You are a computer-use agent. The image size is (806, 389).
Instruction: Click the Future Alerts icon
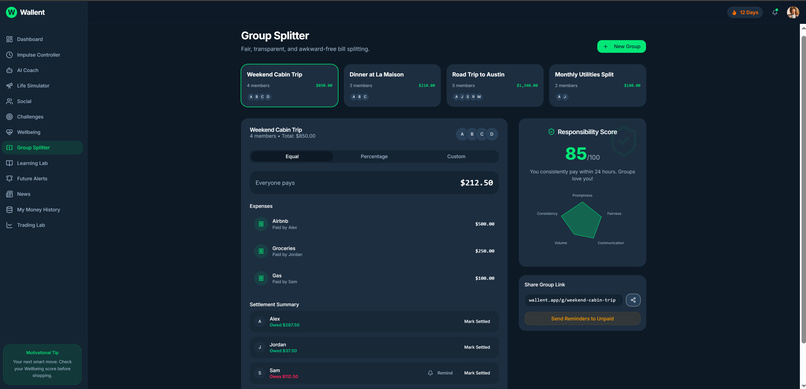[x=9, y=178]
